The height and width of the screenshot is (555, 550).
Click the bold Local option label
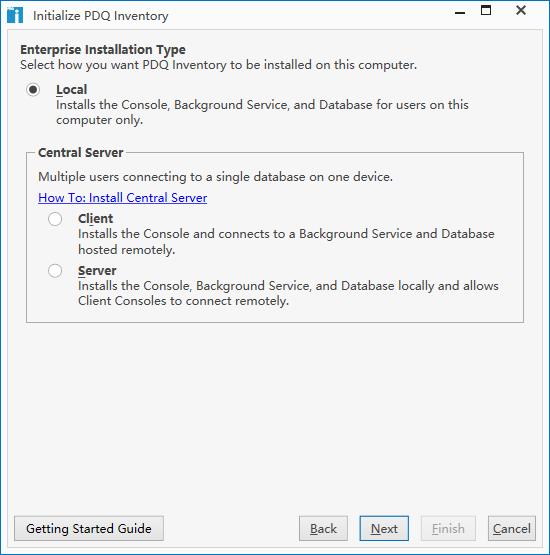[71, 90]
